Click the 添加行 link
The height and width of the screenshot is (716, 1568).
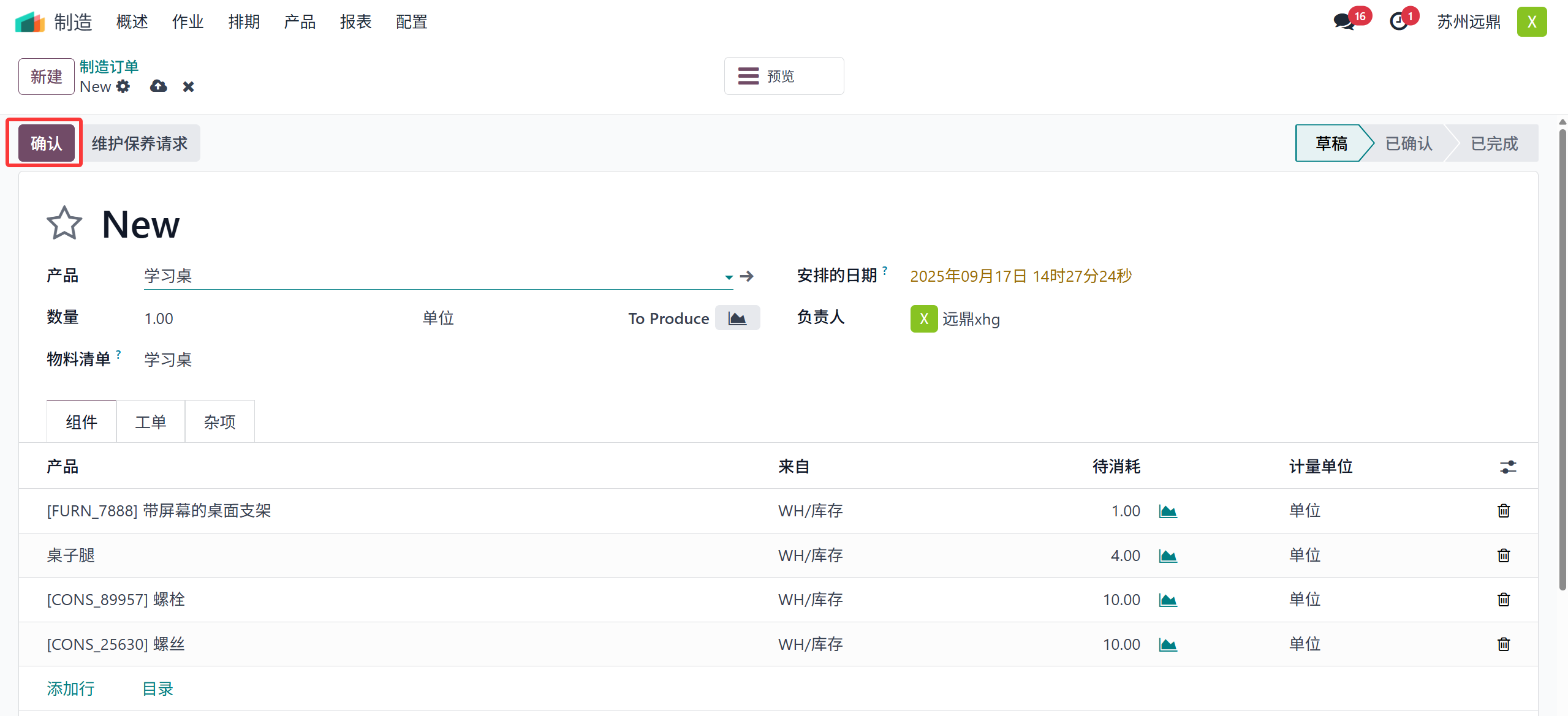coord(70,688)
